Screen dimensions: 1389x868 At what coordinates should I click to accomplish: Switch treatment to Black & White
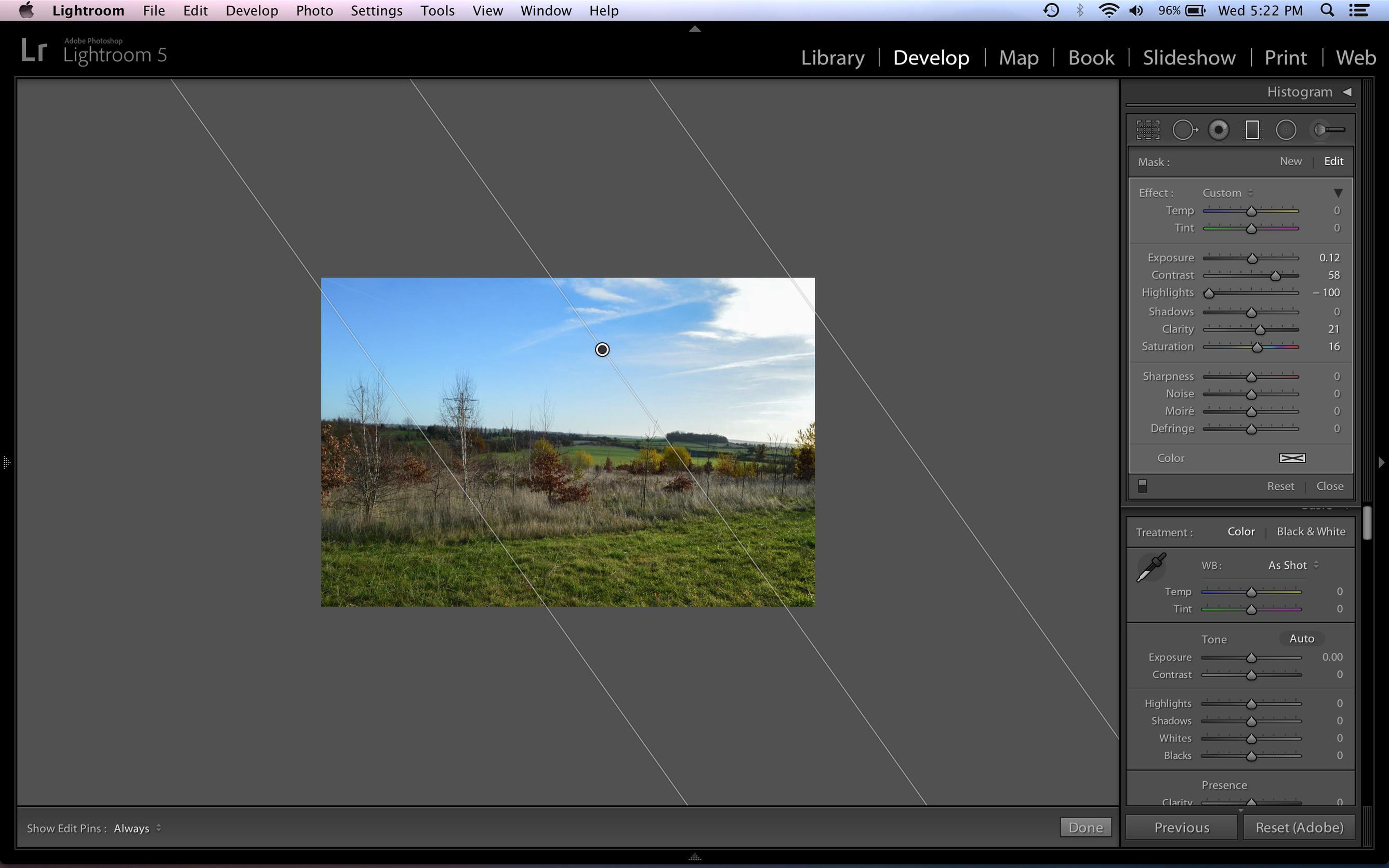[x=1311, y=531]
